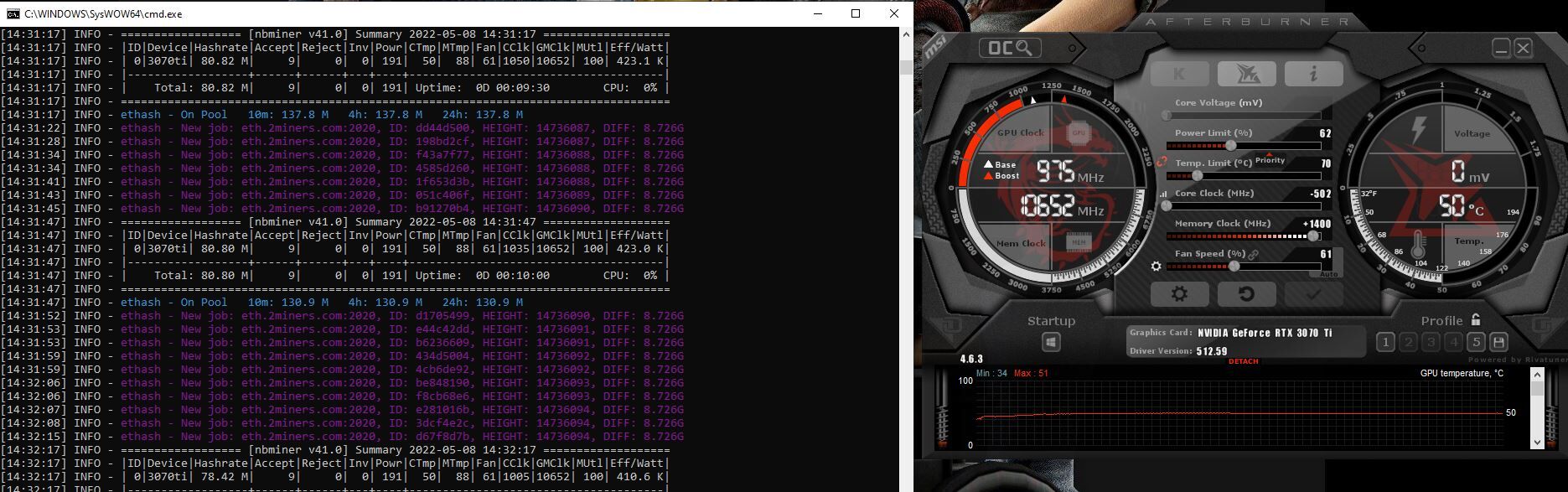Toggle power and temp limit link icon
Image resolution: width=1568 pixels, height=492 pixels.
tap(1161, 162)
